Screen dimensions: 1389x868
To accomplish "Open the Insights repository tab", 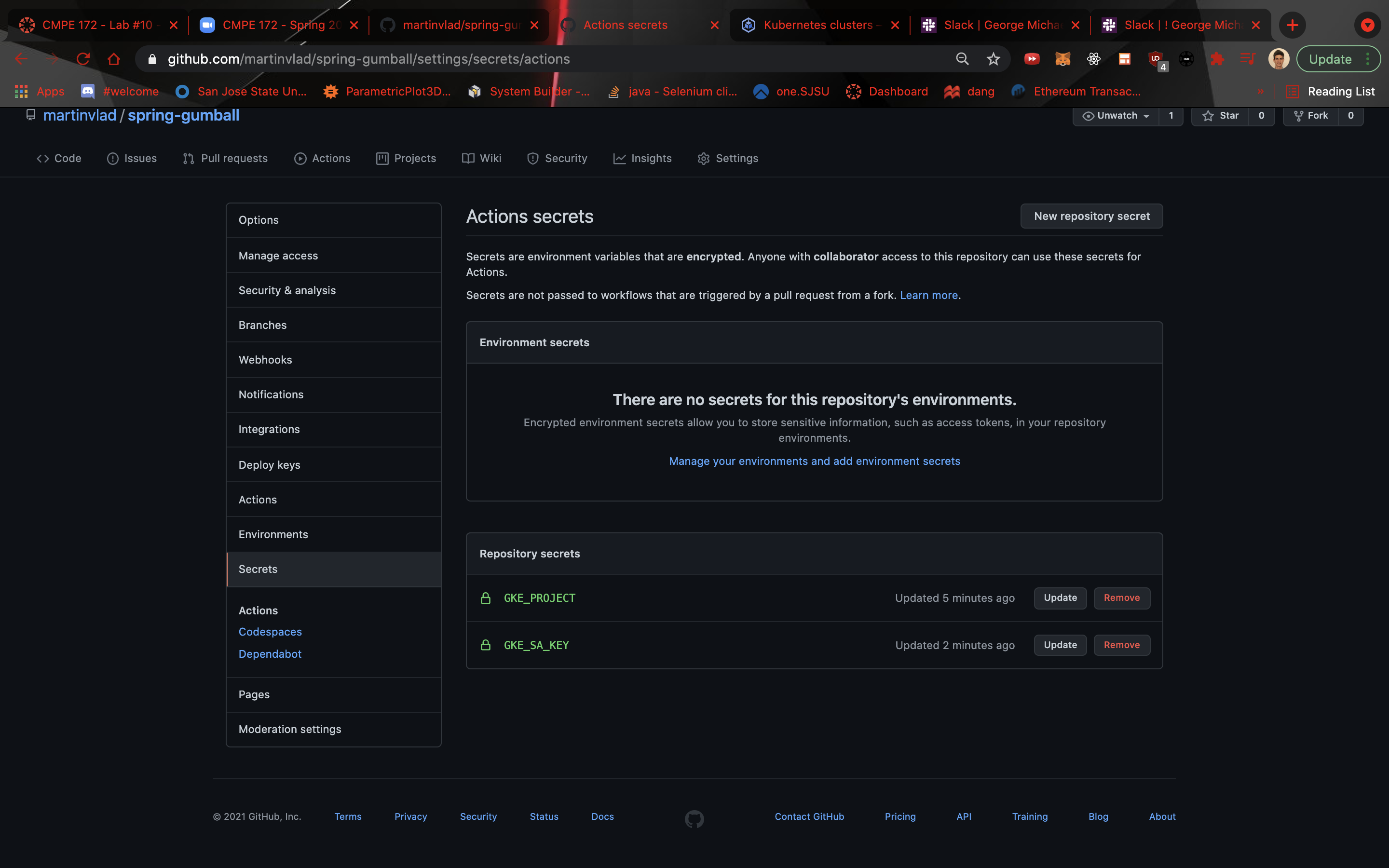I will click(642, 159).
